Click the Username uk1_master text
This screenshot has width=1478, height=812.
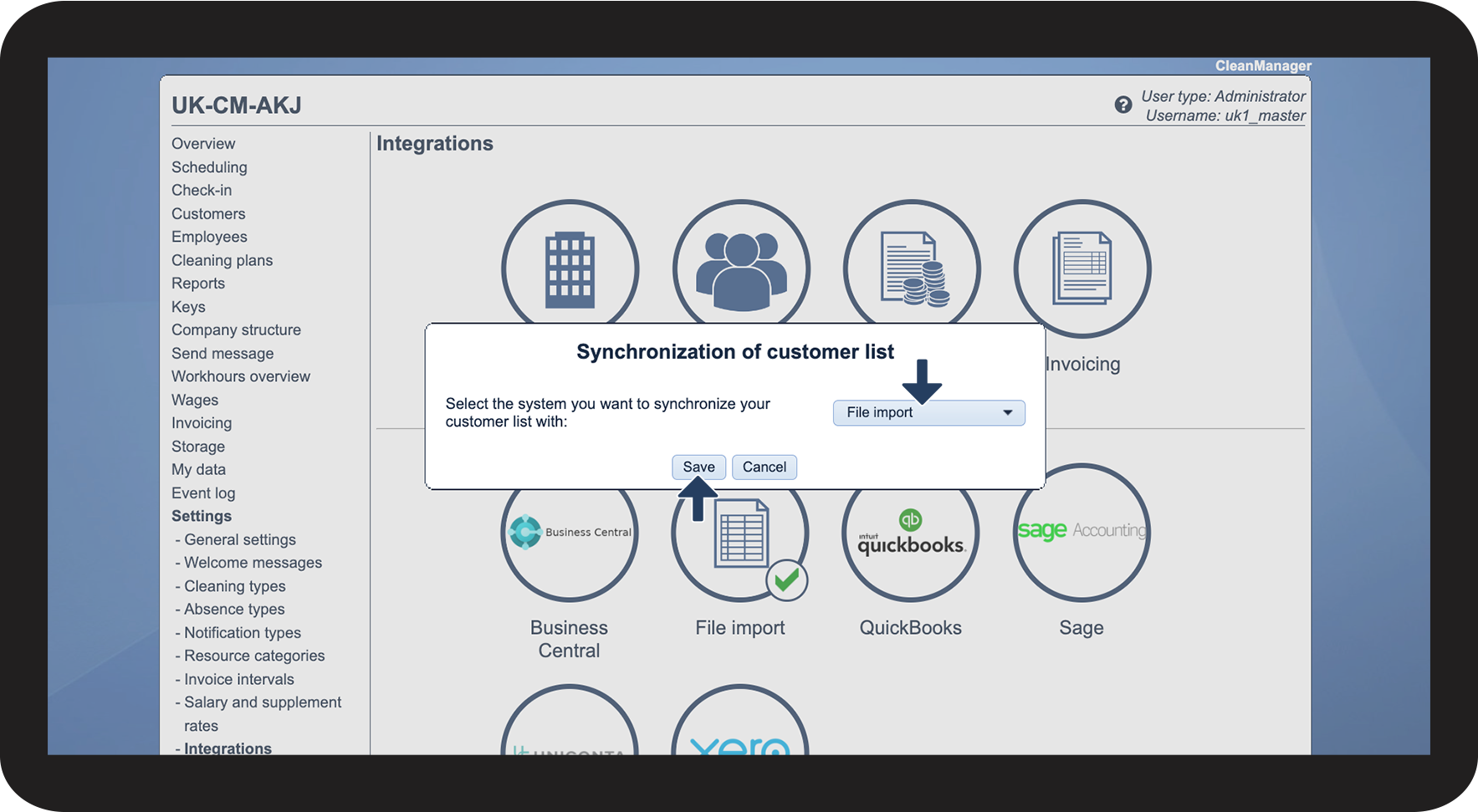pos(1225,115)
